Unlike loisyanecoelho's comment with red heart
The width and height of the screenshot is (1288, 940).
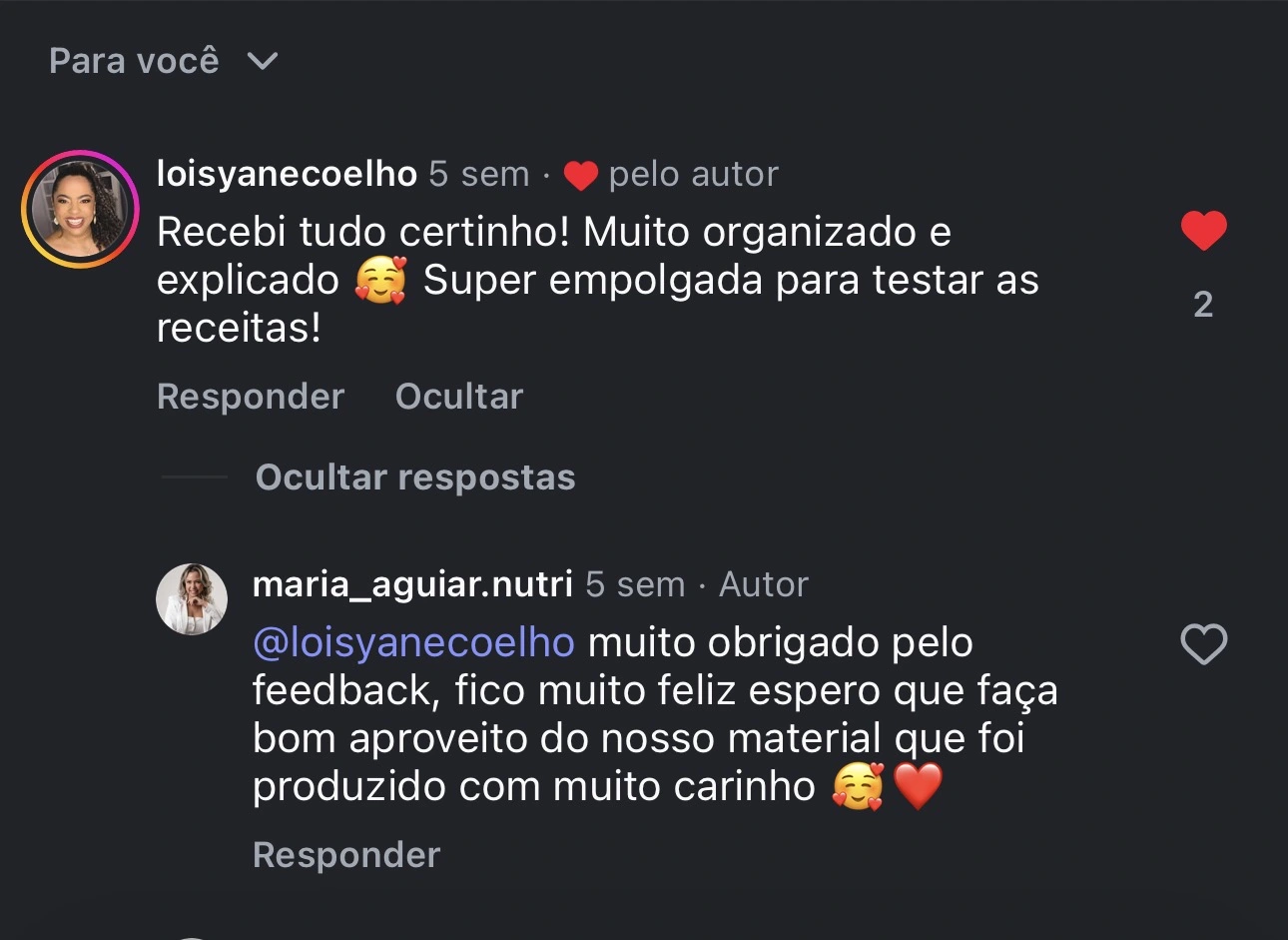point(1203,231)
